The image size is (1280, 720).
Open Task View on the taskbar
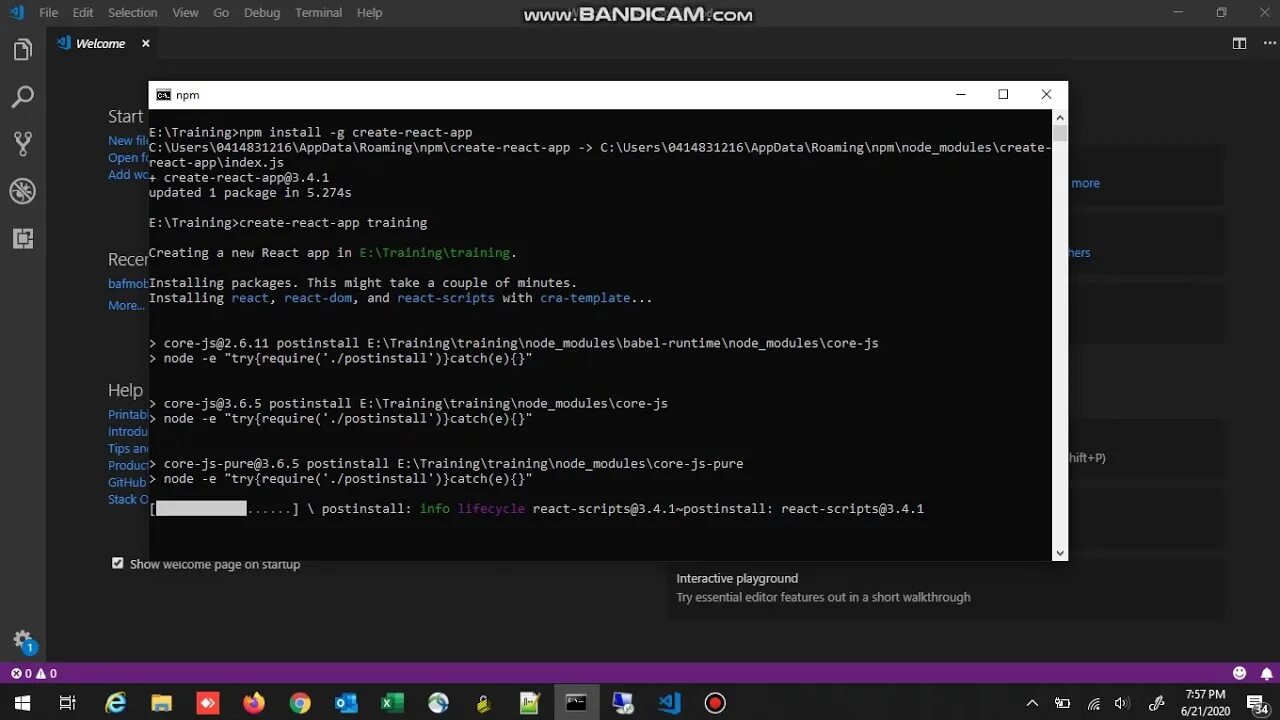point(67,703)
